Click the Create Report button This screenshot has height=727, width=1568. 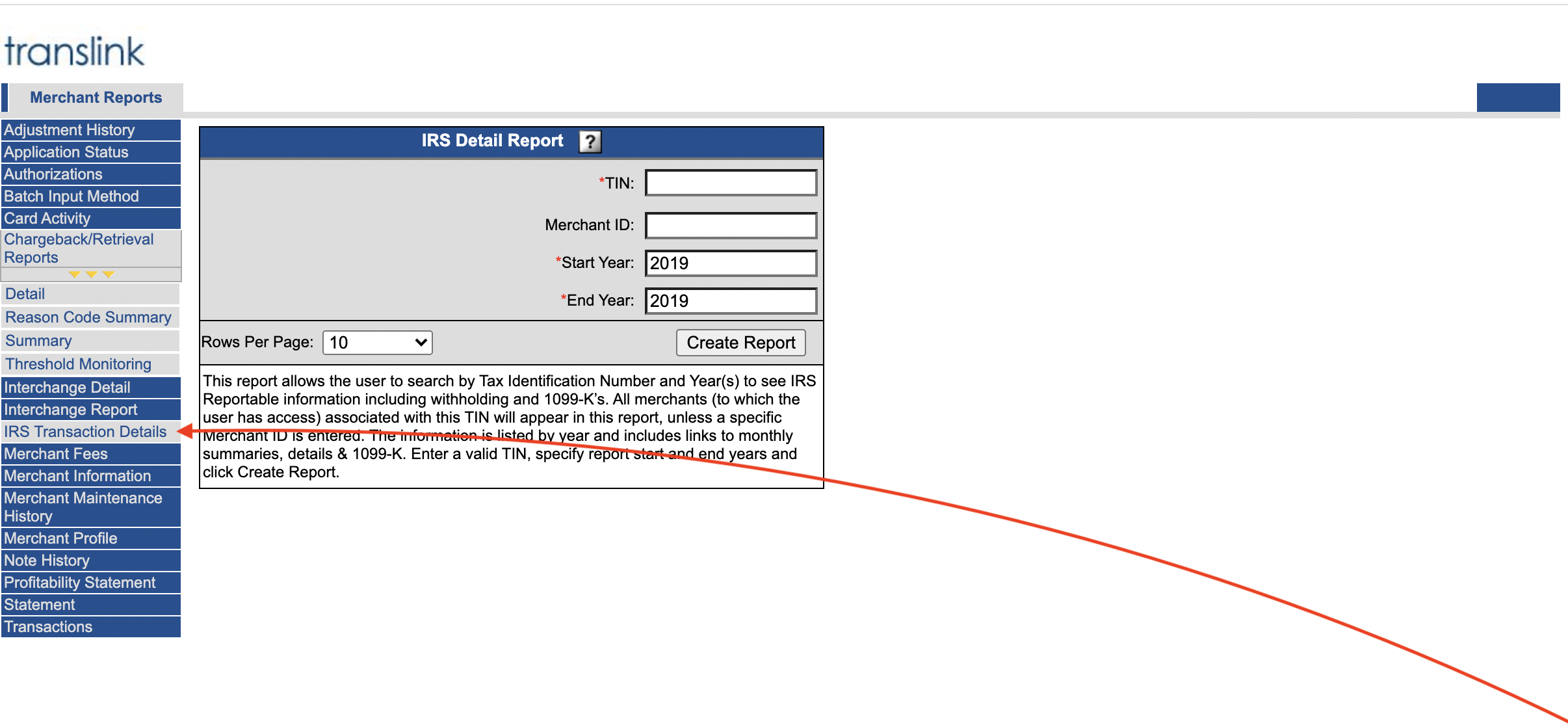[740, 343]
